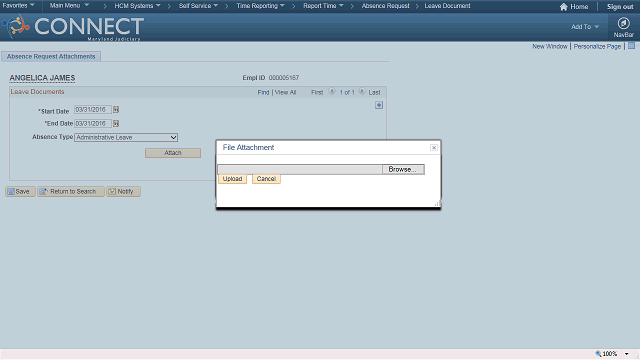Open the Absence Type dropdown
The height and width of the screenshot is (360, 640).
[126, 138]
